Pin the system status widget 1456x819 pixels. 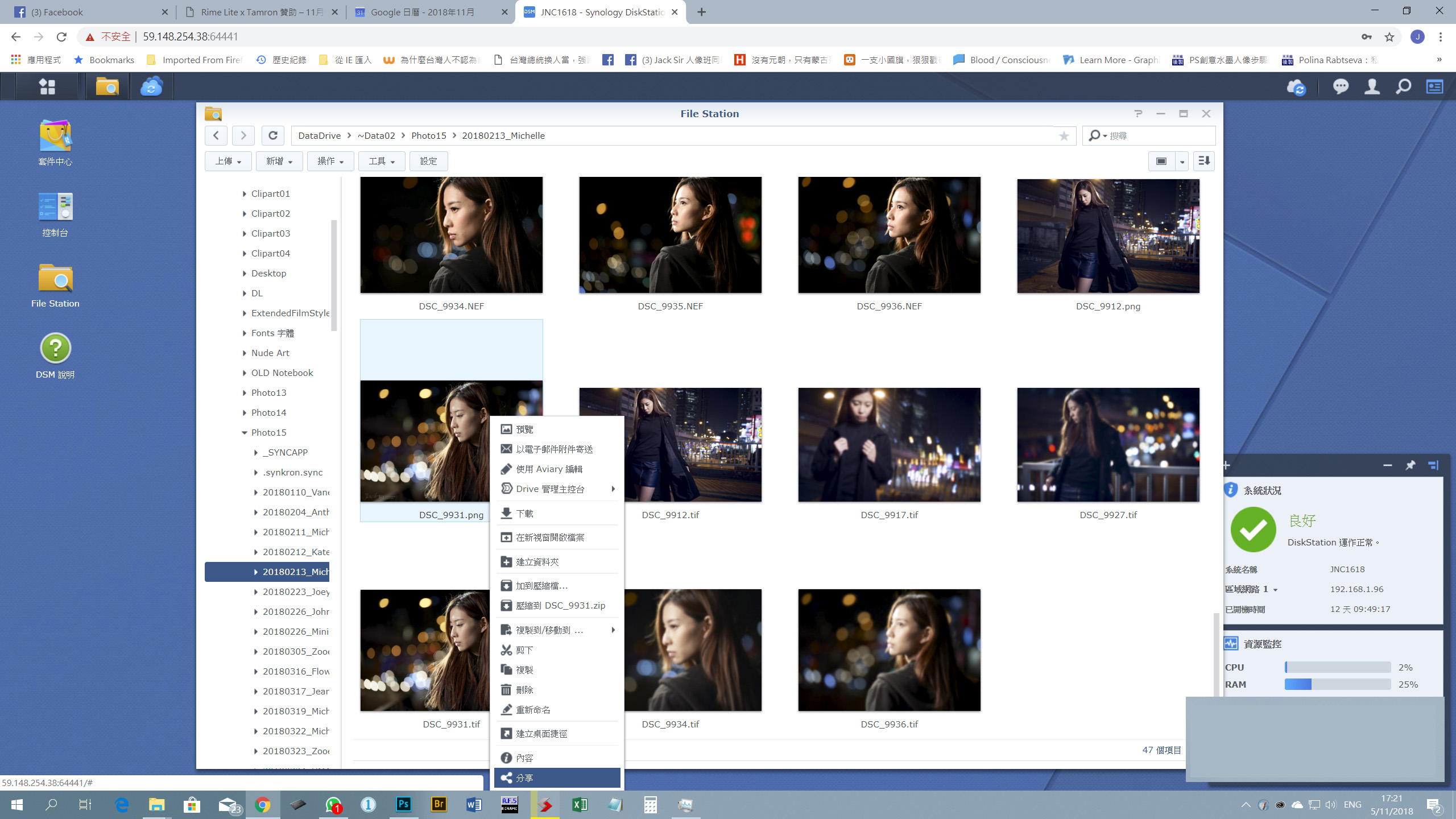point(1410,465)
